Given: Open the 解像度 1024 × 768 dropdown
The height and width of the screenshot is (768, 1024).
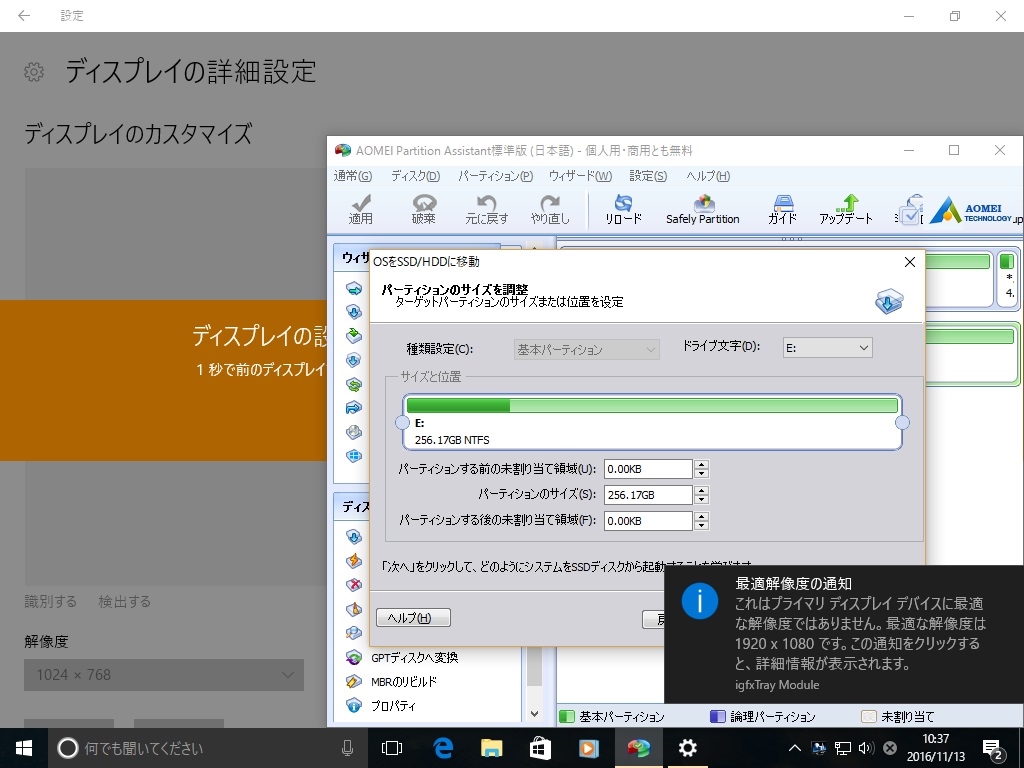Looking at the screenshot, I should (164, 675).
